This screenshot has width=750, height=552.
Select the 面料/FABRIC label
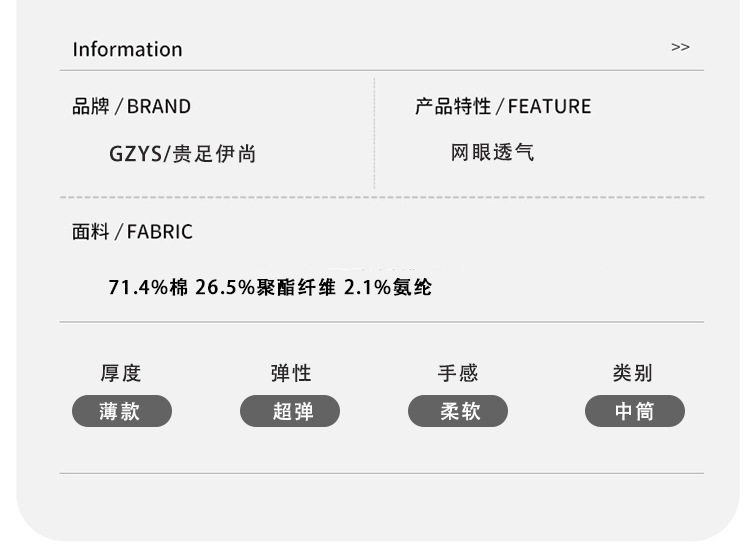[132, 232]
